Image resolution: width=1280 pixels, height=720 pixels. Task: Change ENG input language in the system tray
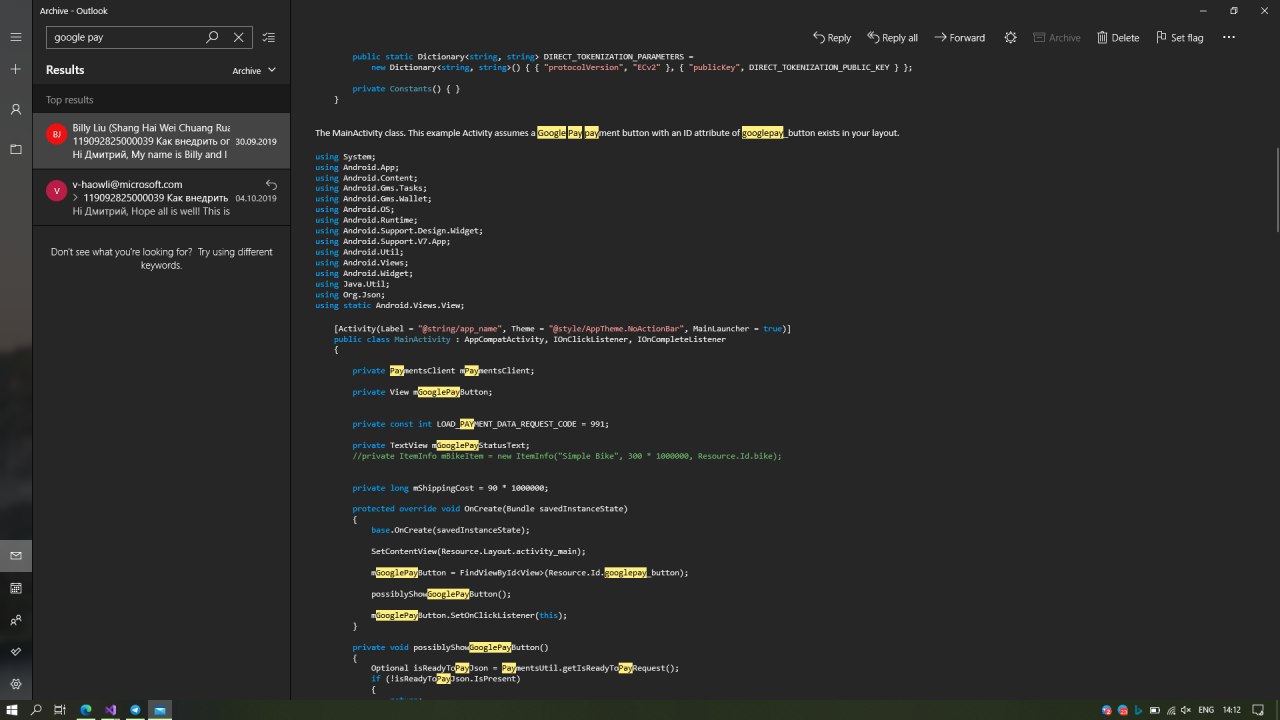pyautogui.click(x=1206, y=710)
